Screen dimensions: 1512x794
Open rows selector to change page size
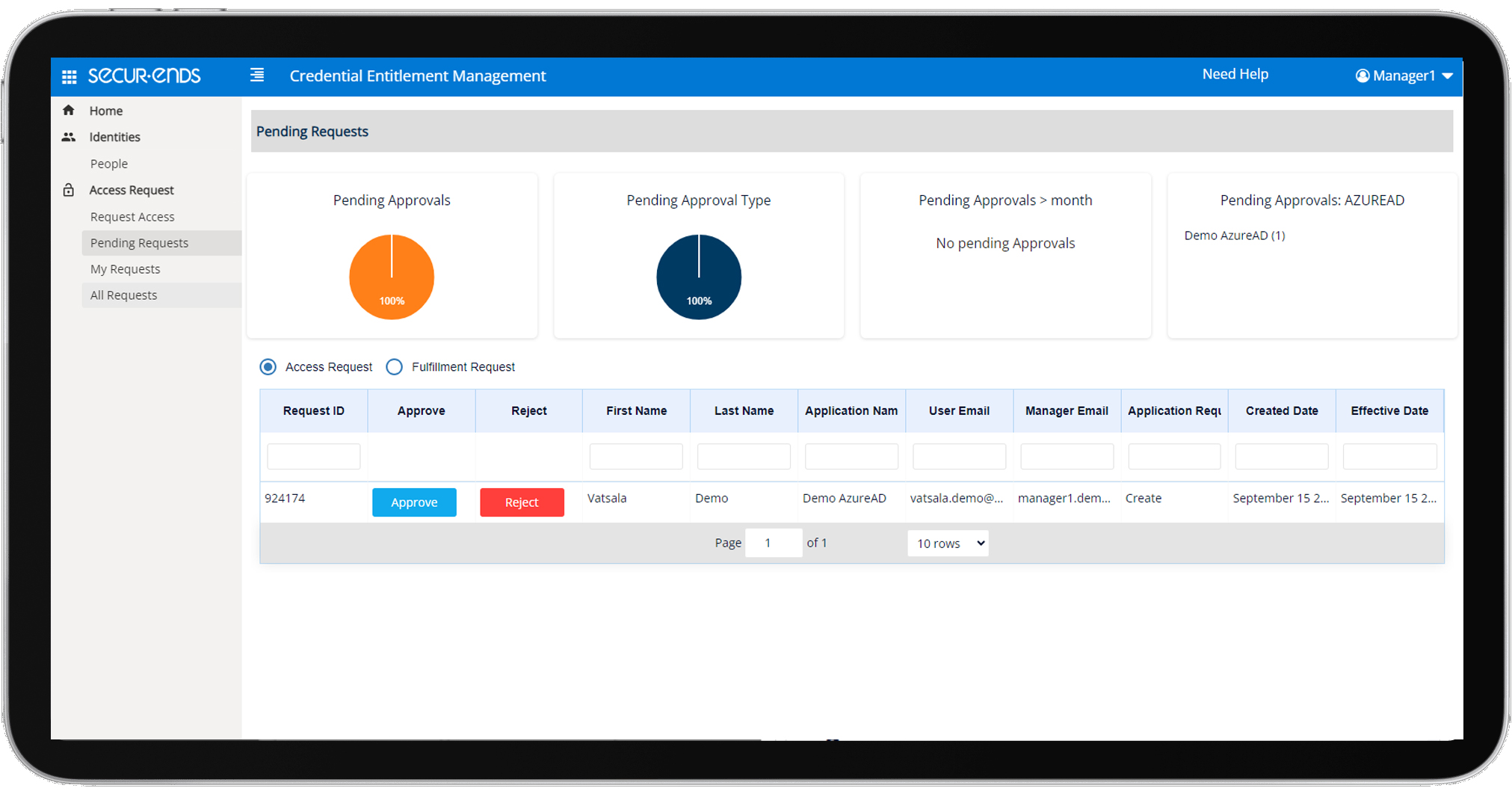947,543
